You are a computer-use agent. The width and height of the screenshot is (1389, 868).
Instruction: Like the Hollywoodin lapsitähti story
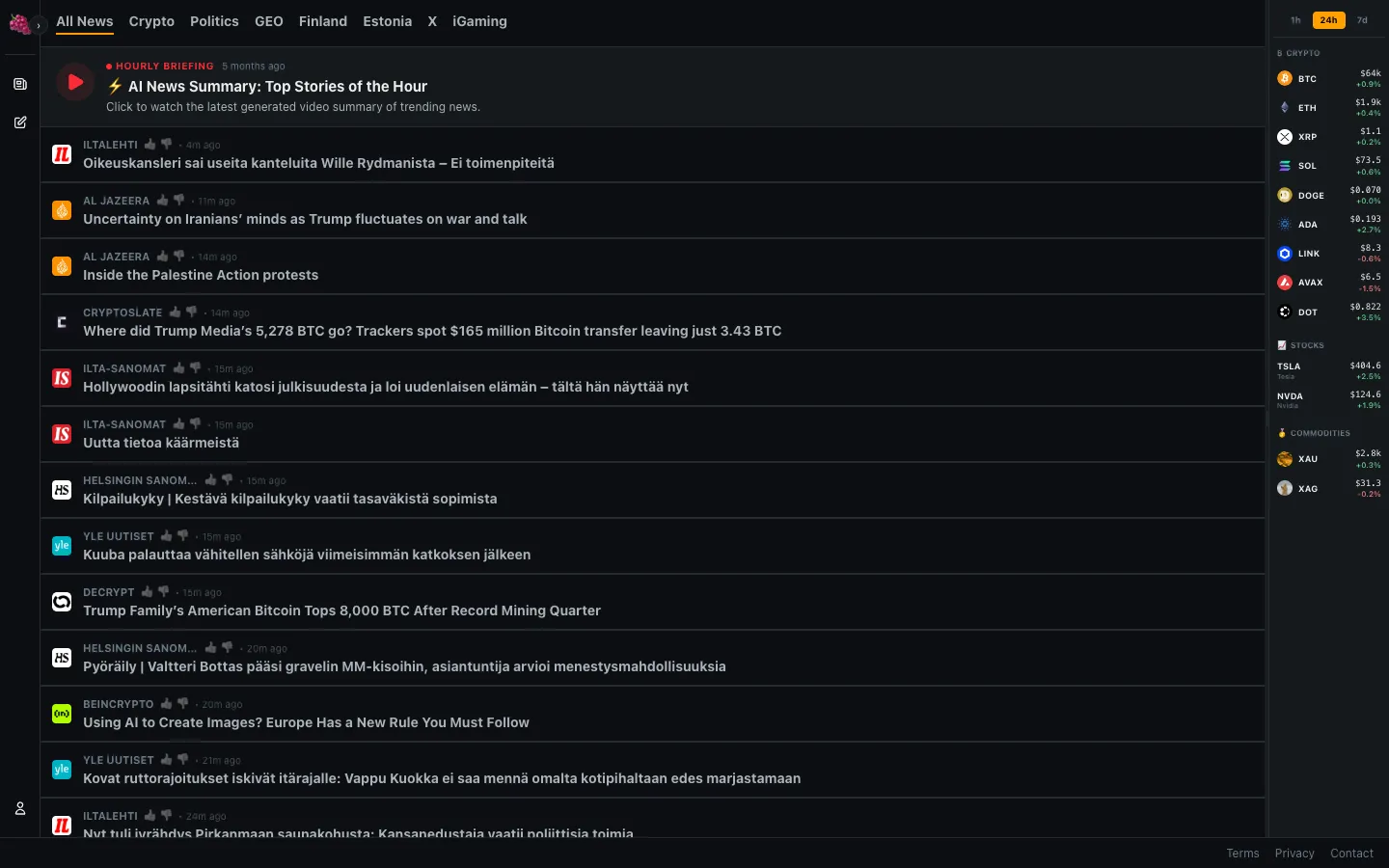tap(178, 367)
